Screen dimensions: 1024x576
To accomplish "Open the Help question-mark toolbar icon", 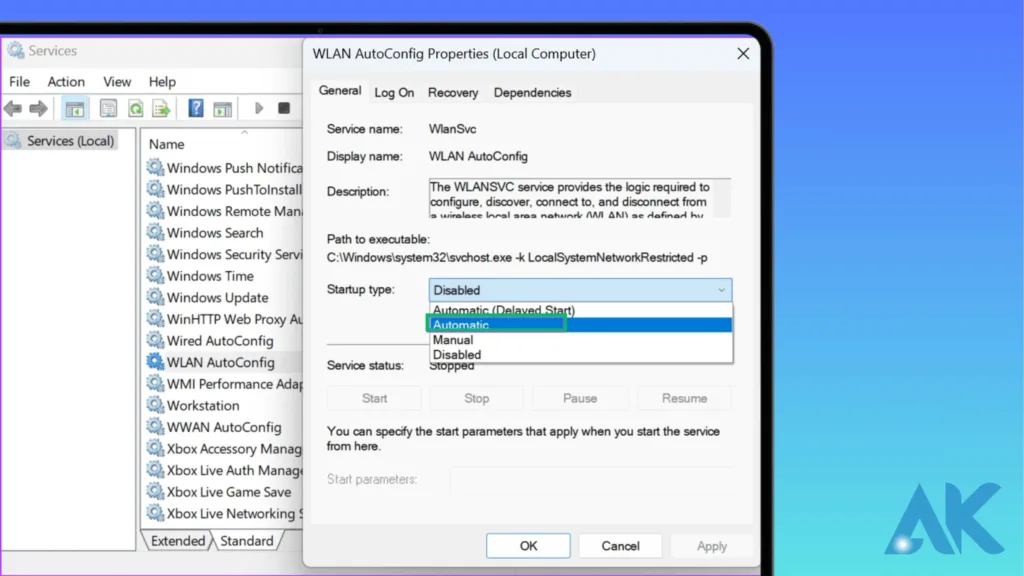I will pyautogui.click(x=195, y=108).
